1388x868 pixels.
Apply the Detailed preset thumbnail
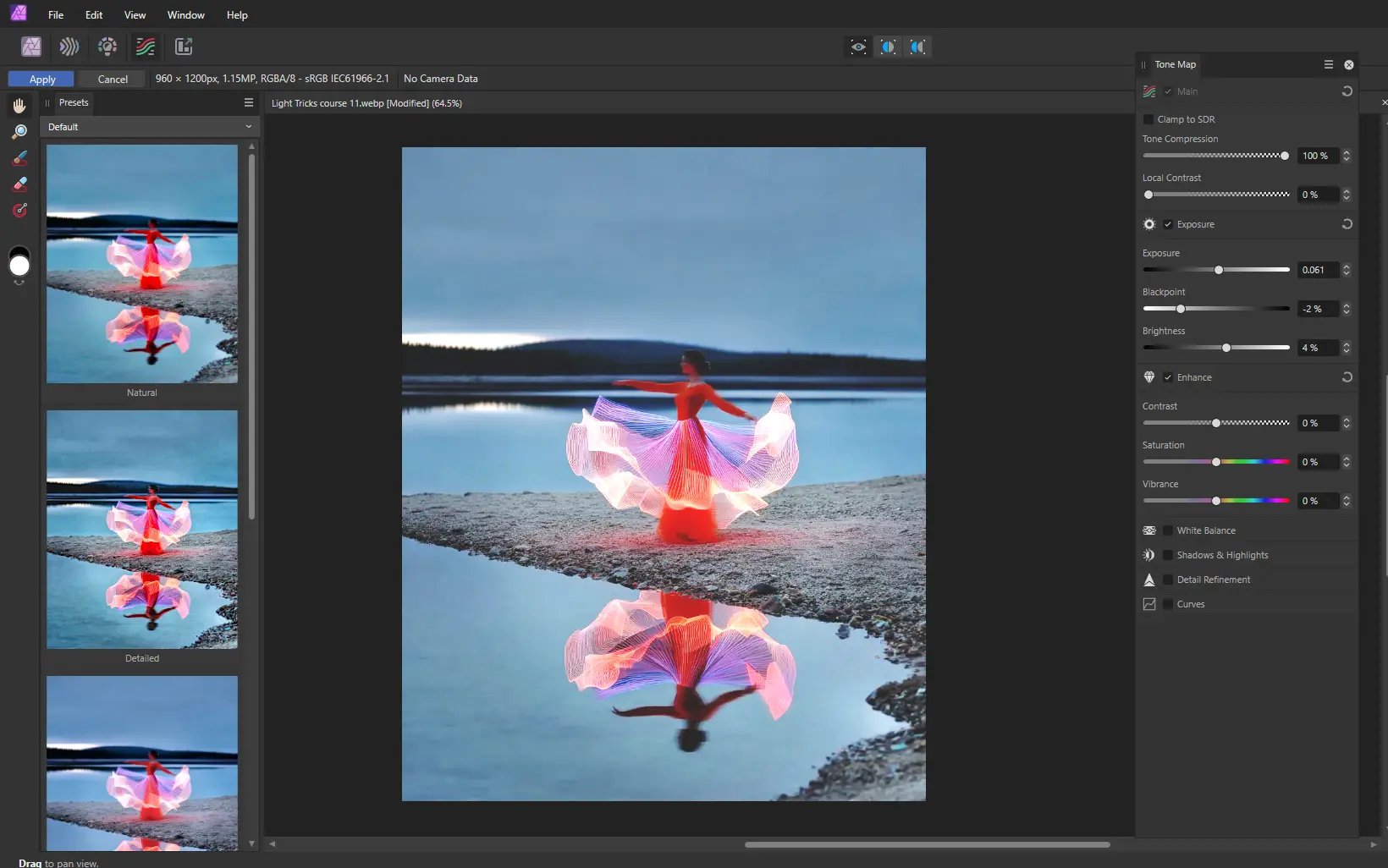pos(142,530)
